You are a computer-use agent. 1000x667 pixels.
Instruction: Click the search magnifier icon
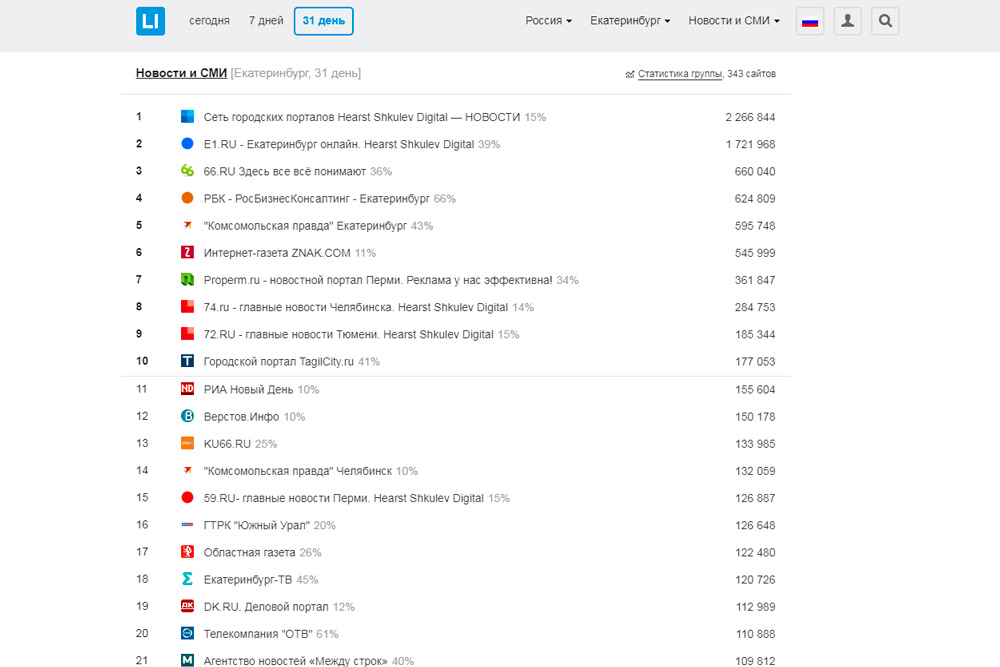pos(884,21)
